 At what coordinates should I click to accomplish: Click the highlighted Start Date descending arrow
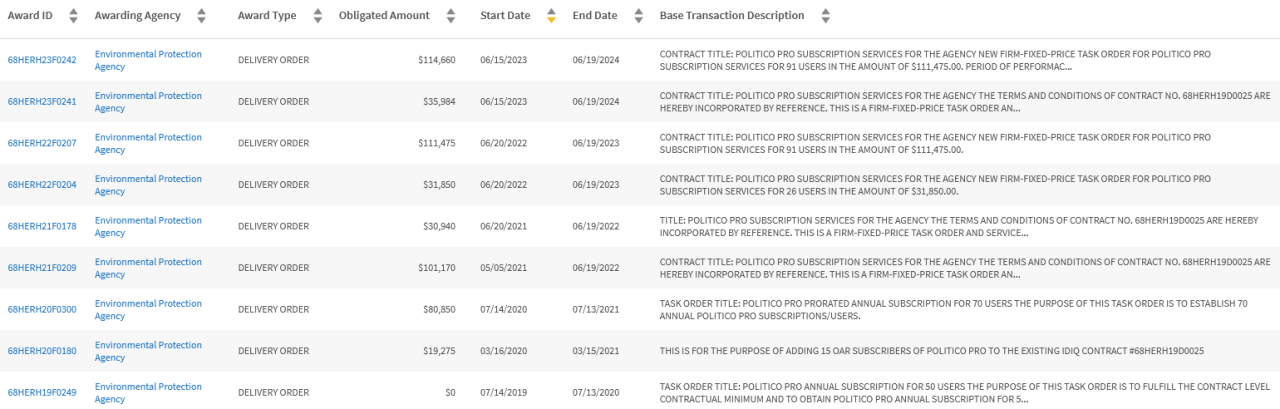[x=551, y=20]
